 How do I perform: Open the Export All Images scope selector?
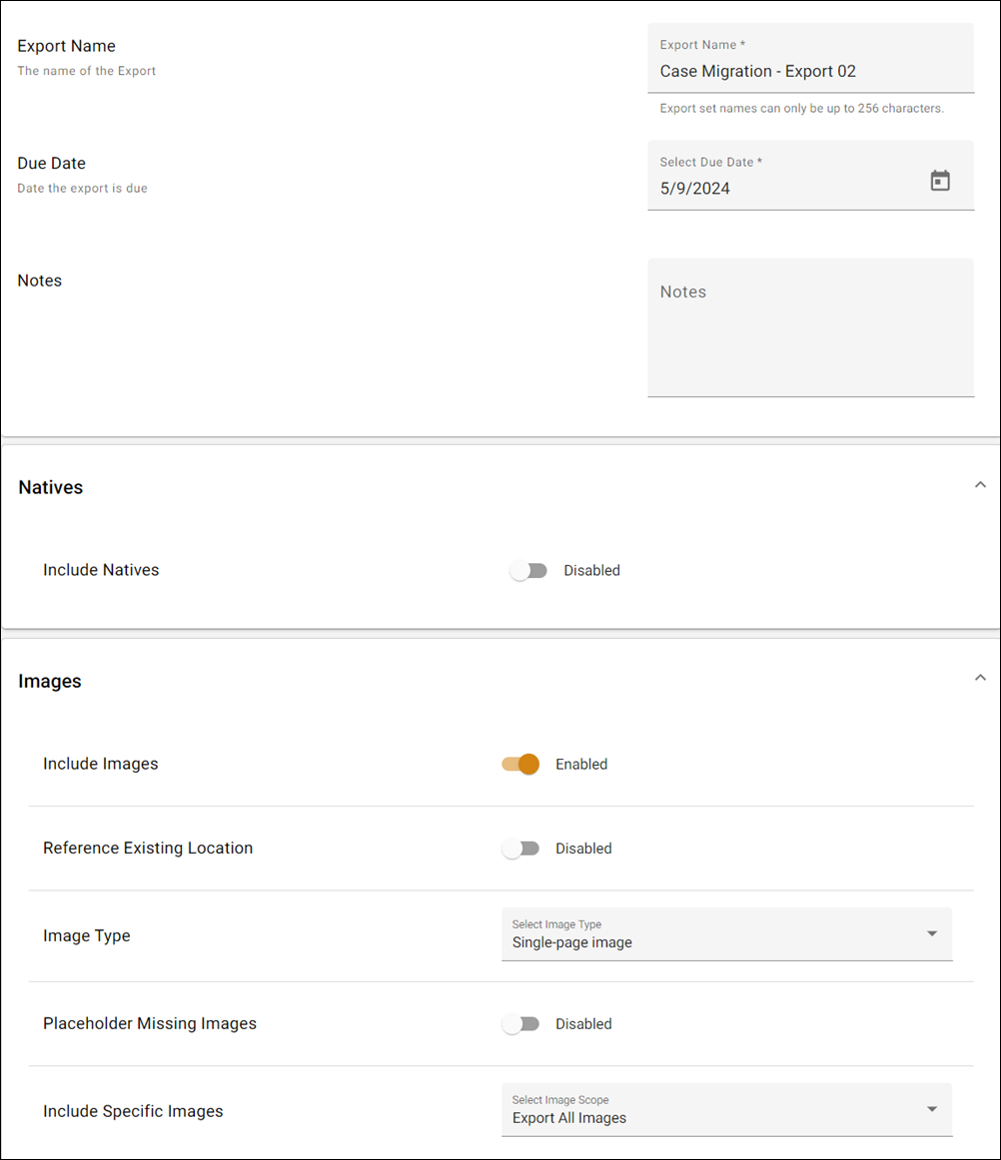point(727,1110)
